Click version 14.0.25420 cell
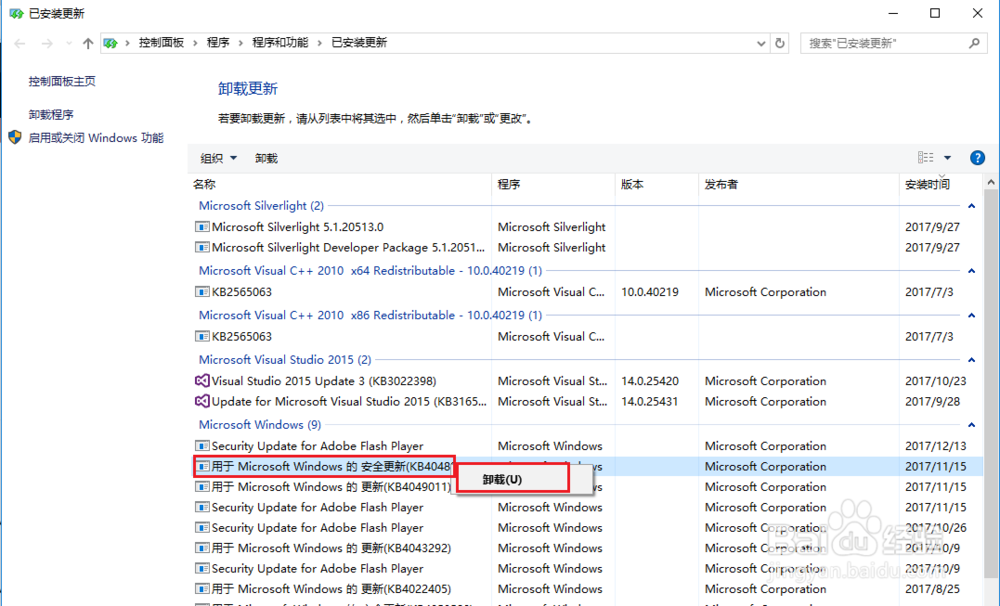 point(650,381)
